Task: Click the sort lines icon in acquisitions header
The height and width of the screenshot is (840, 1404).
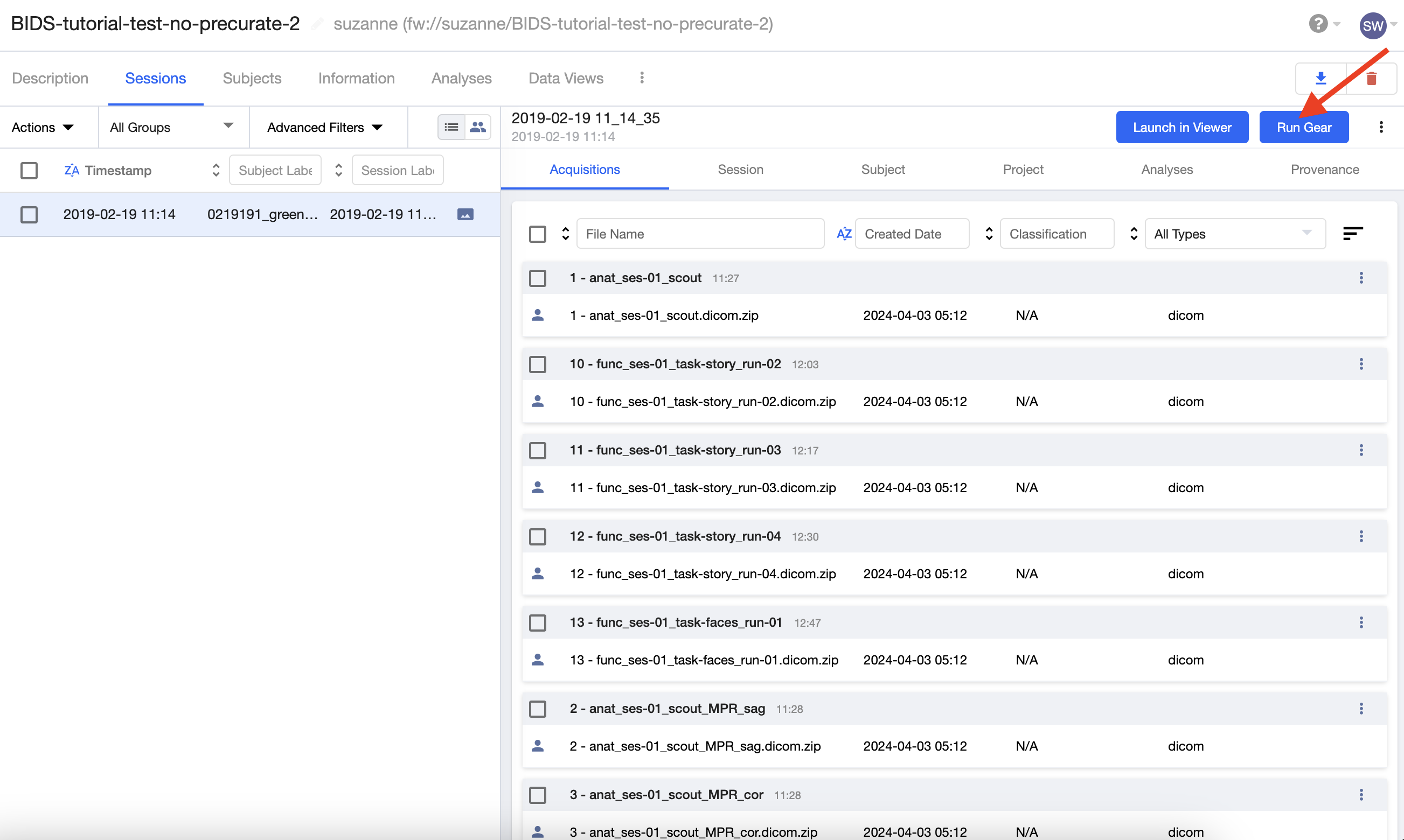Action: click(x=1352, y=233)
